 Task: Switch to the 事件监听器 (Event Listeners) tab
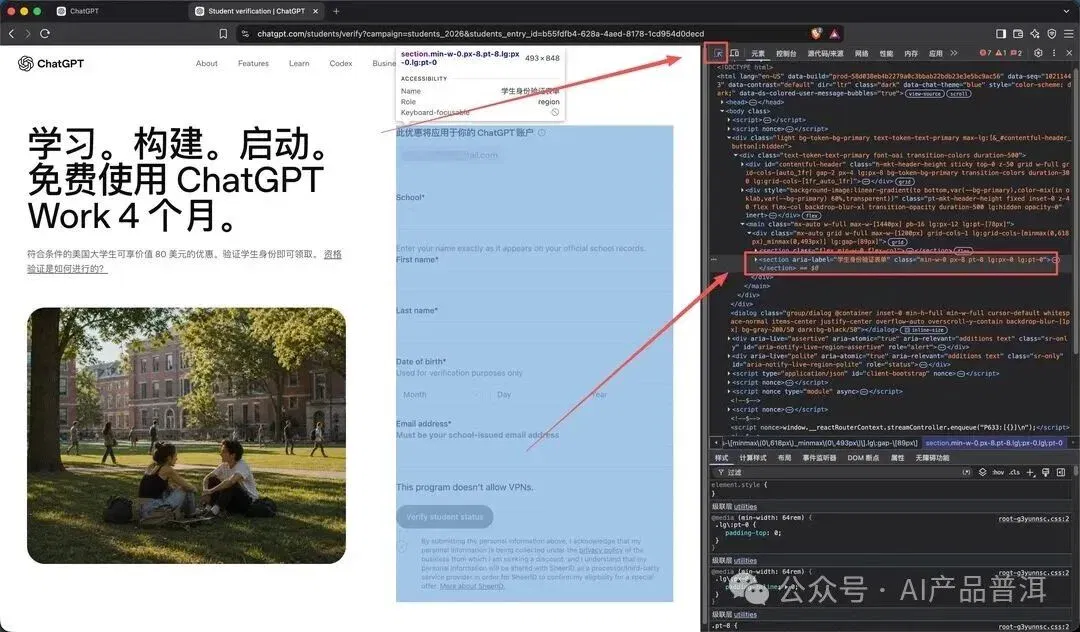[x=820, y=458]
